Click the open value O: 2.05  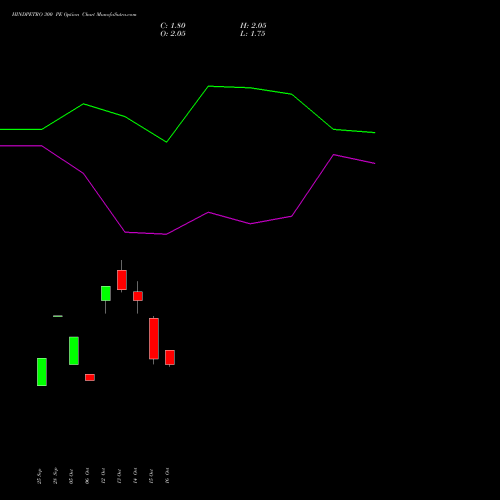pyautogui.click(x=173, y=34)
